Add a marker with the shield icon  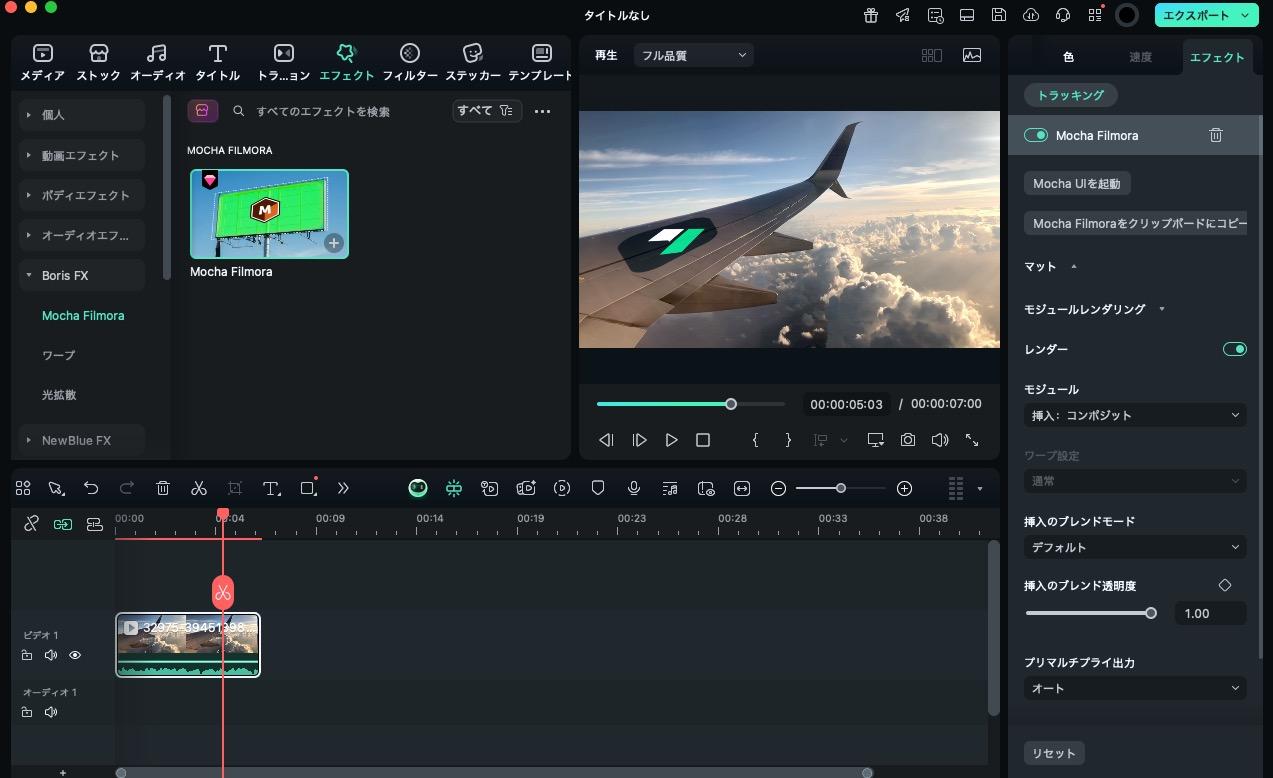pyautogui.click(x=598, y=488)
